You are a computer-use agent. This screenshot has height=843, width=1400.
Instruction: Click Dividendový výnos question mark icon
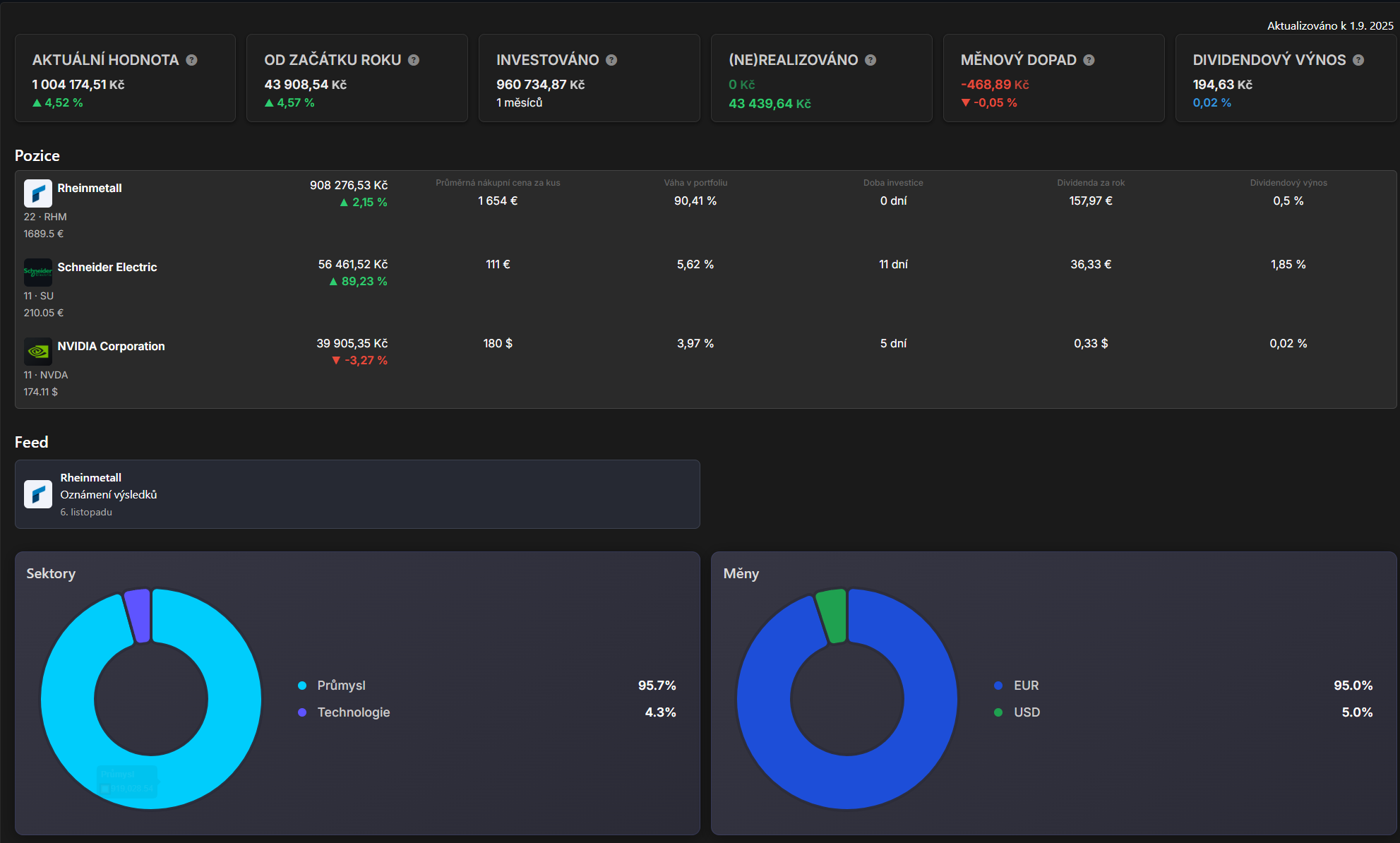click(x=1358, y=60)
